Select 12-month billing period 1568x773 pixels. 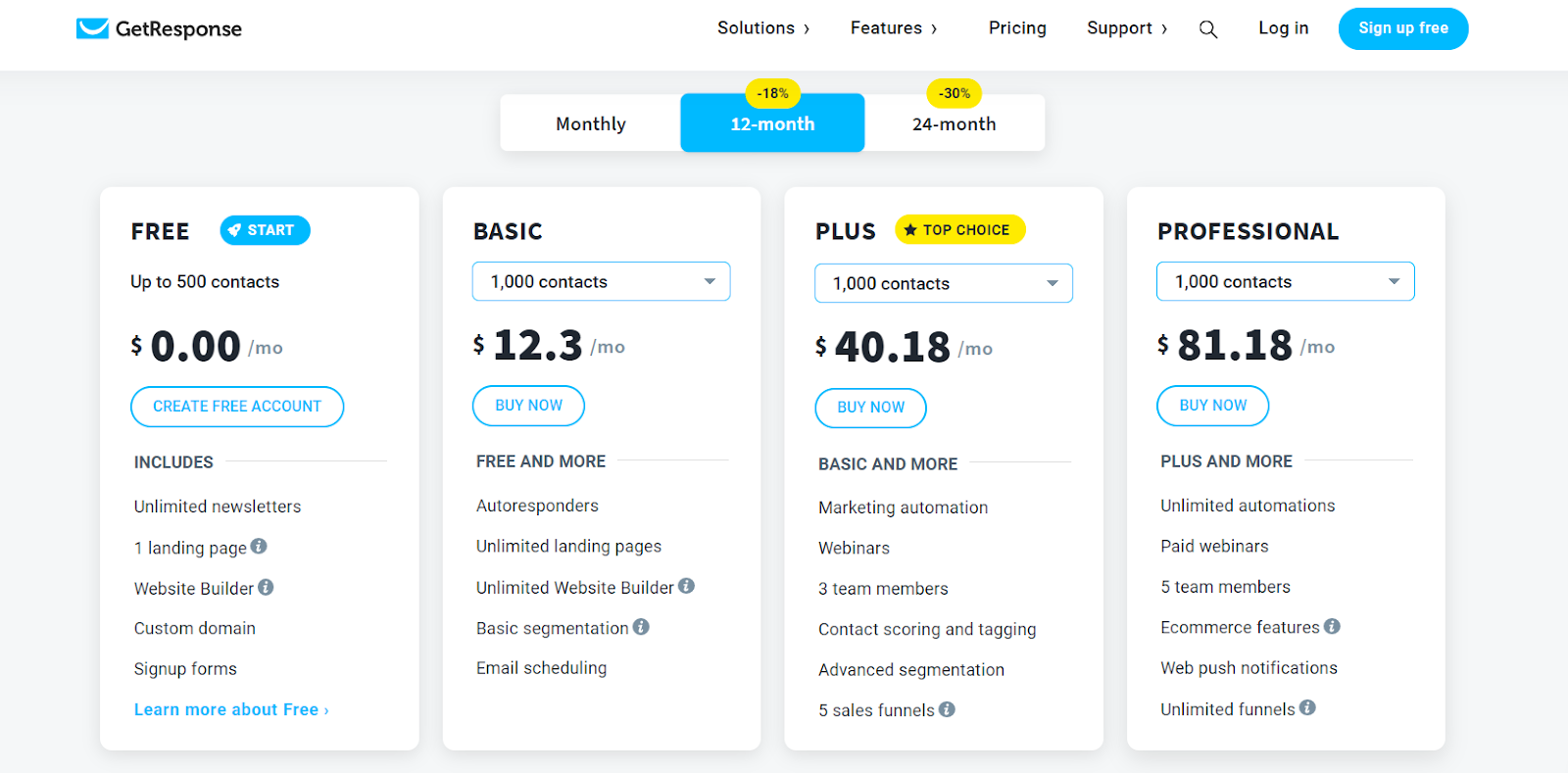772,123
